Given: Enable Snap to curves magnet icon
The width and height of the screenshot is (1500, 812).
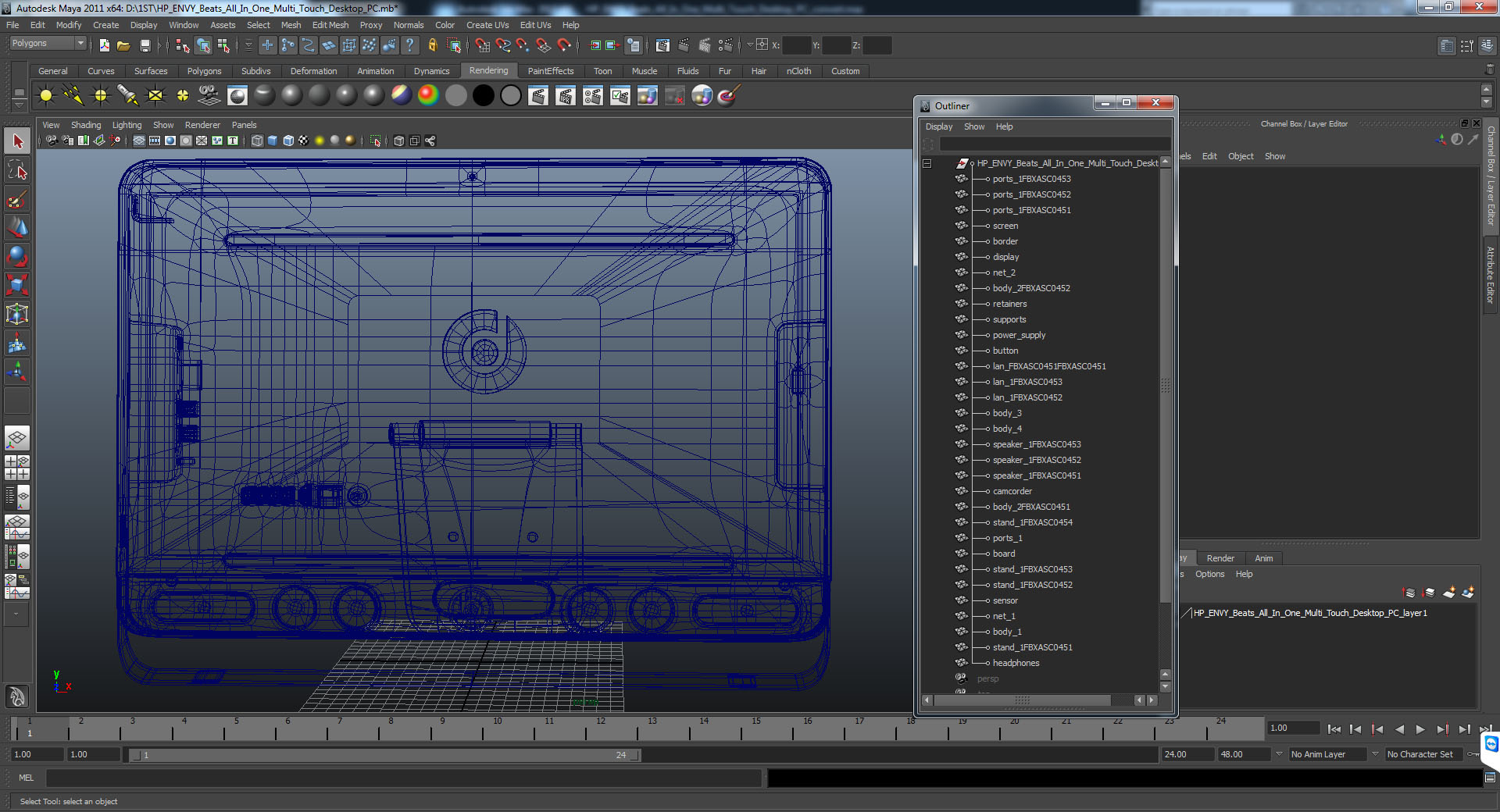Looking at the screenshot, I should coord(502,45).
